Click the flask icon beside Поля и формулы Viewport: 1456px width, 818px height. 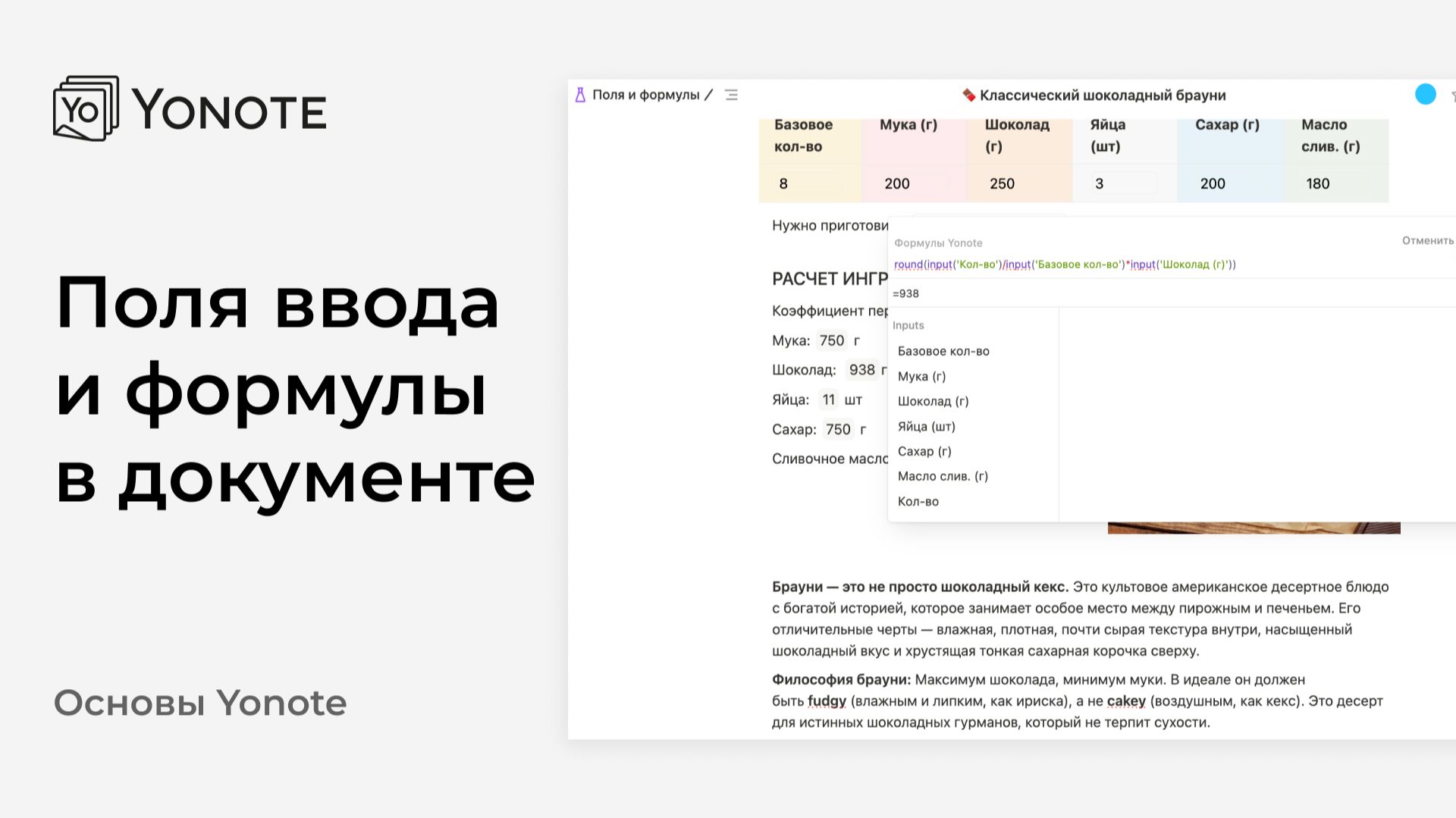(x=580, y=95)
